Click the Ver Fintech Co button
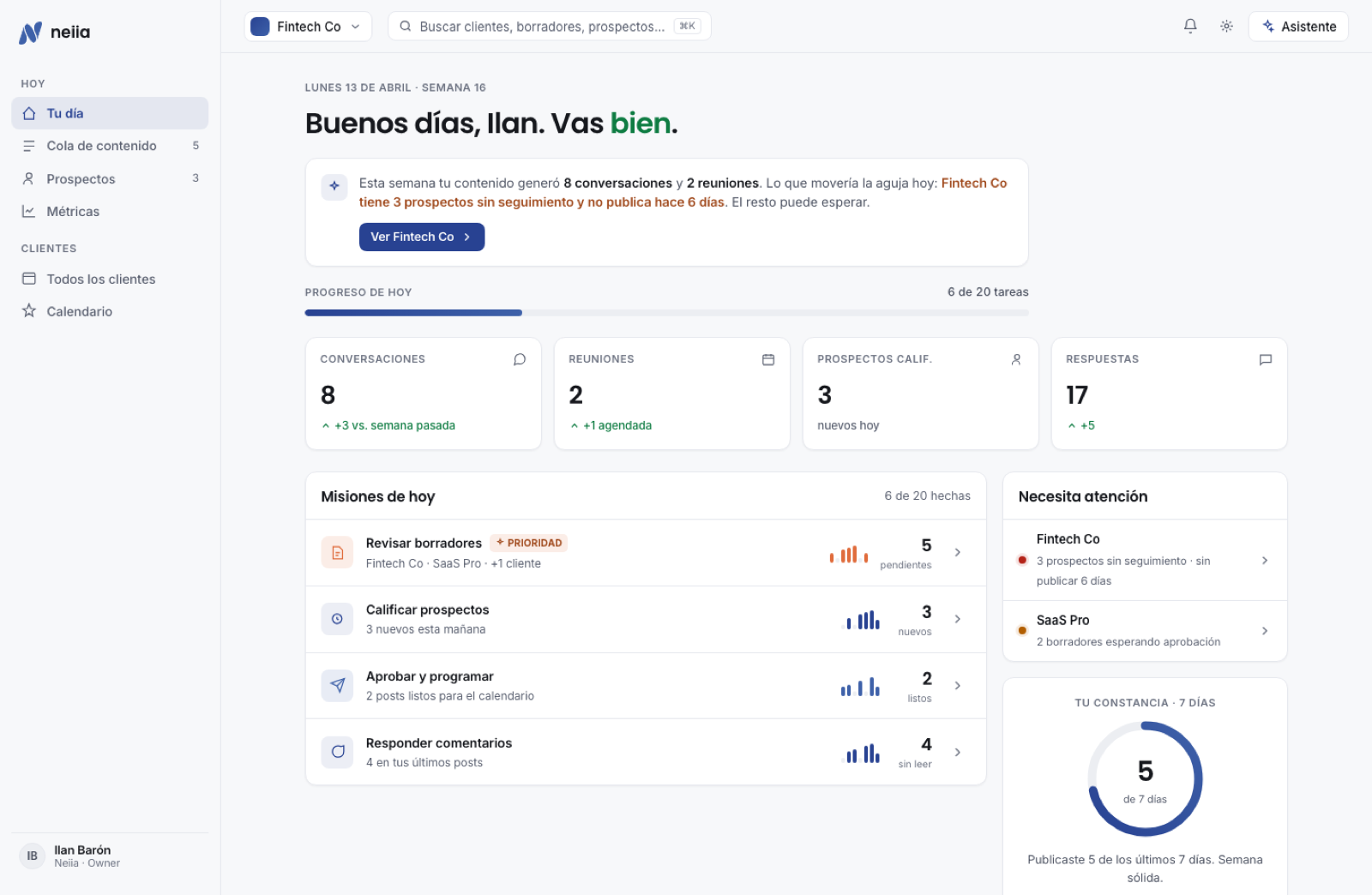Viewport: 1372px width, 895px height. pos(422,237)
